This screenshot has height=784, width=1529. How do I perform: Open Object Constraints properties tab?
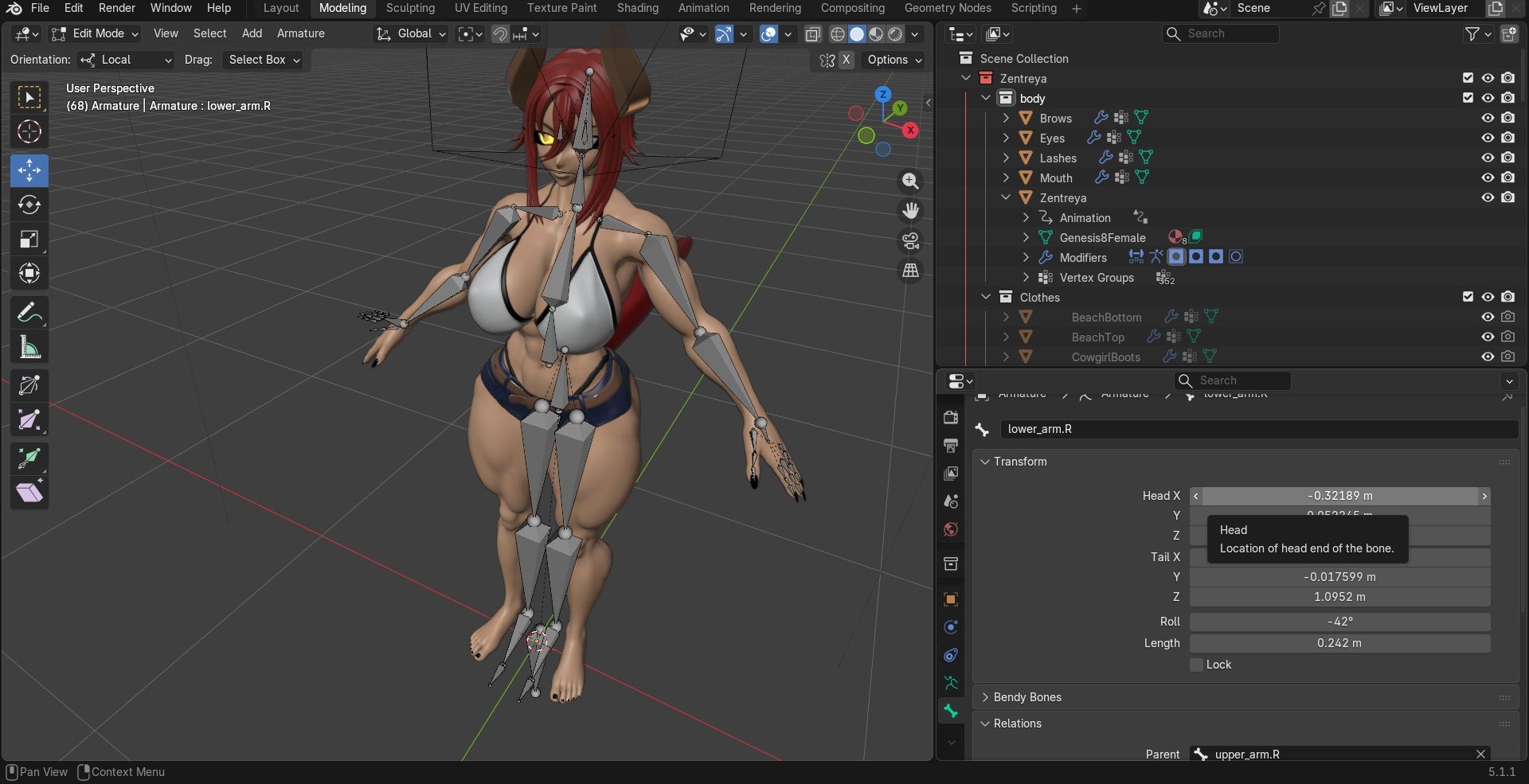click(951, 655)
